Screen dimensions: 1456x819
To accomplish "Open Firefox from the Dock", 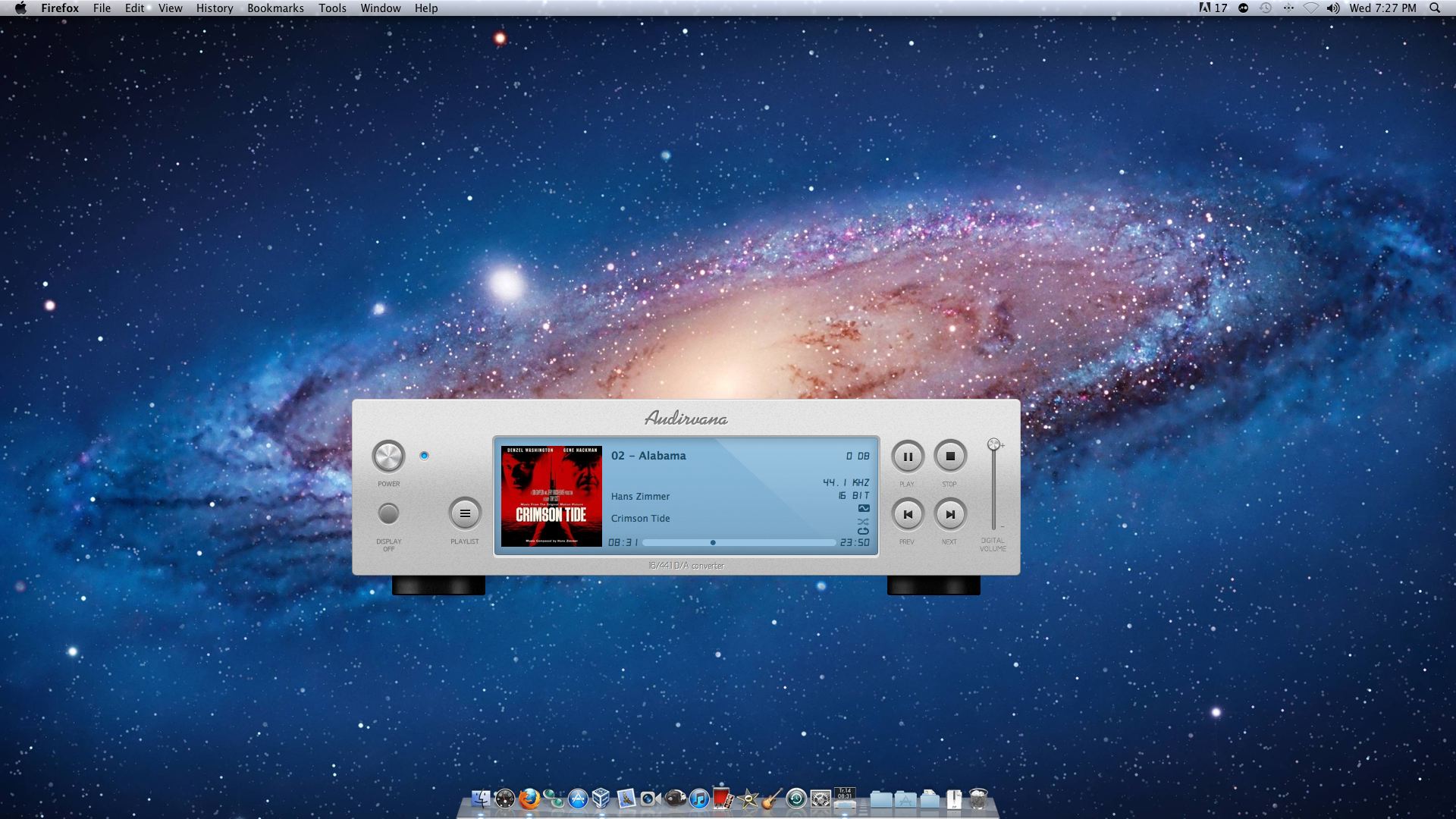I will coord(529,799).
